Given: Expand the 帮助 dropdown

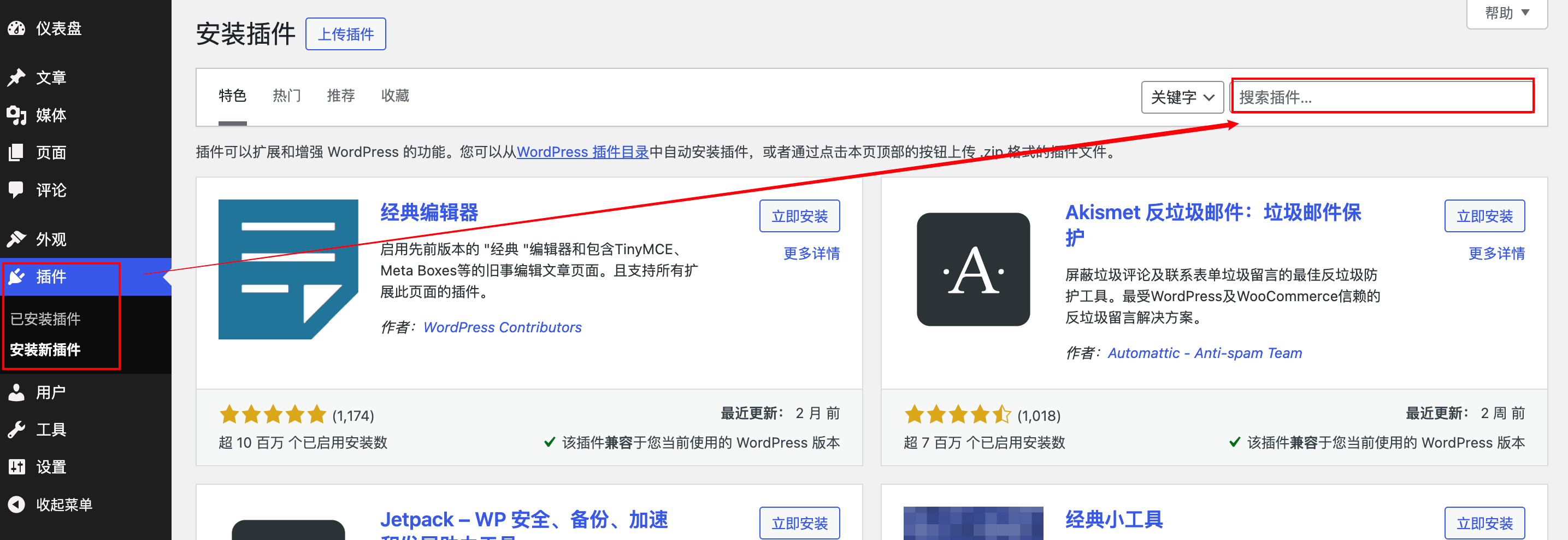Looking at the screenshot, I should 1506,14.
